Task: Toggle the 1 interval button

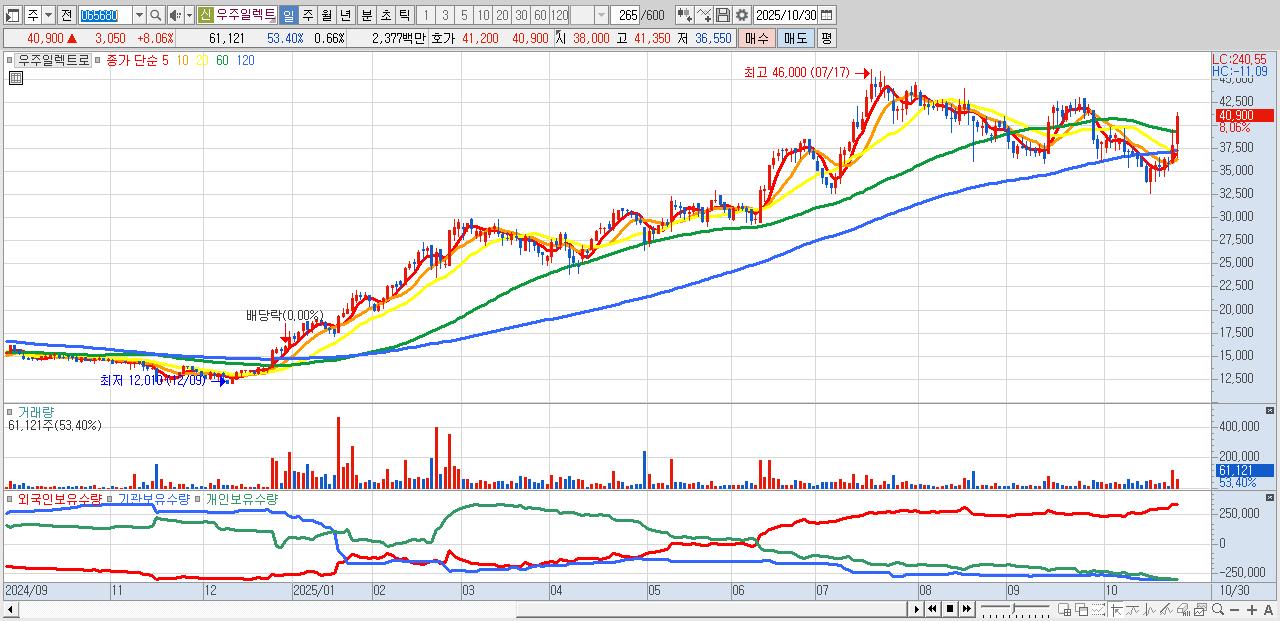Action: click(x=426, y=15)
